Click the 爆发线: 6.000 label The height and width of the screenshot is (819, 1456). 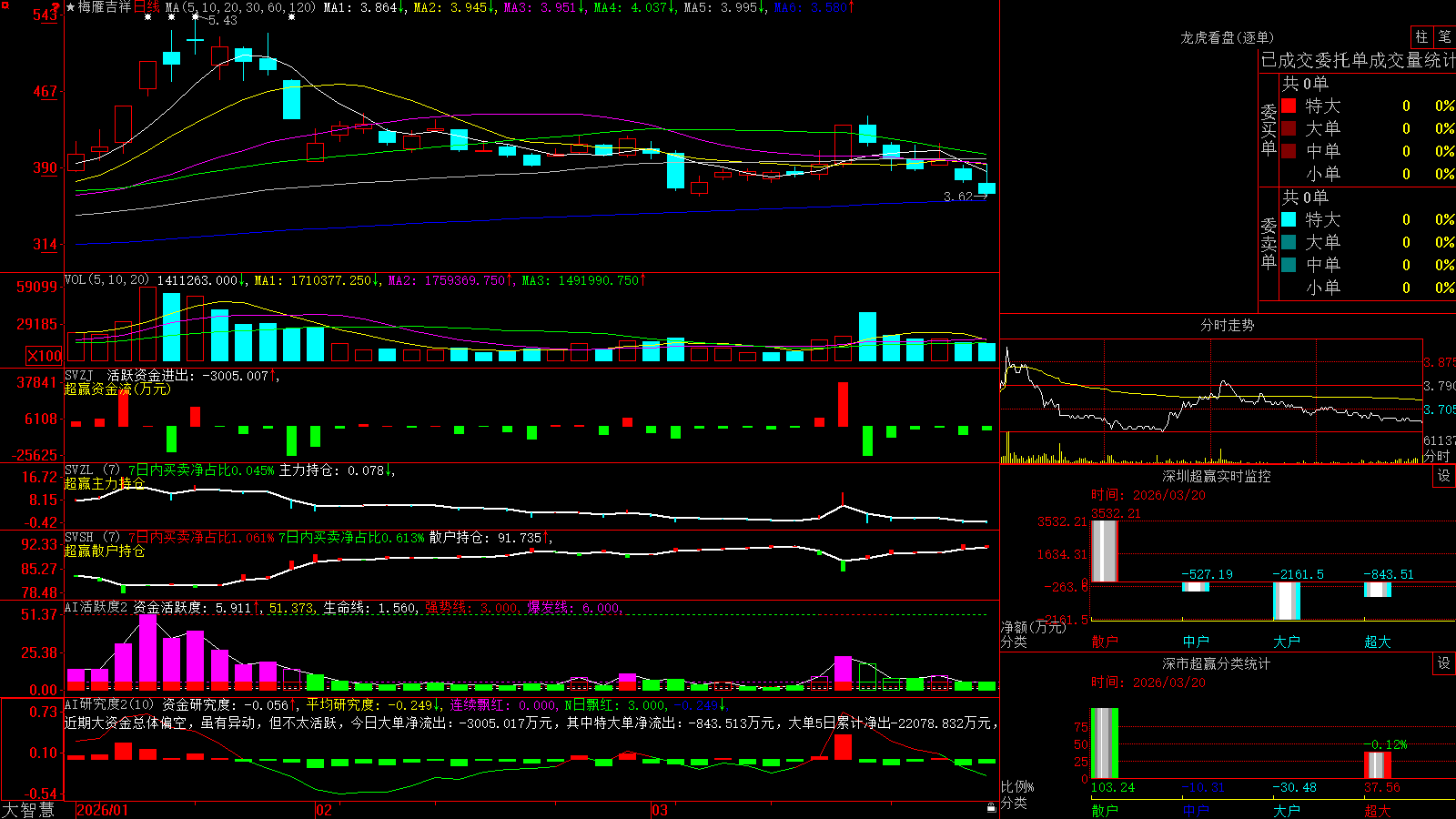tap(574, 608)
